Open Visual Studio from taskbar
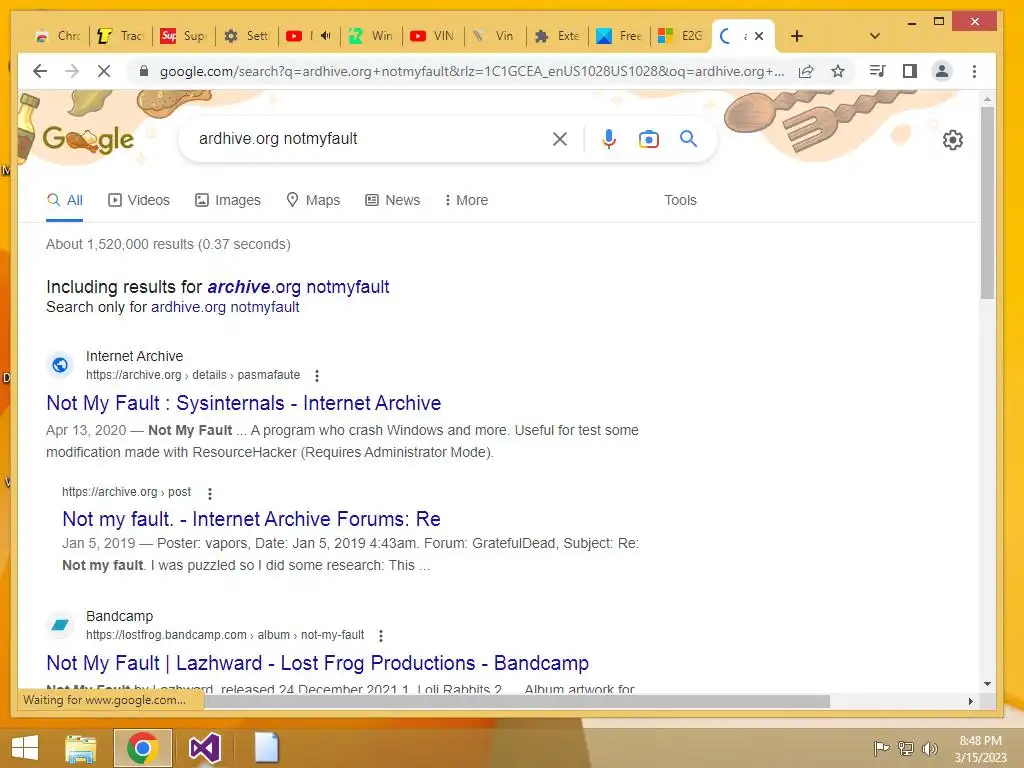Screen dimensions: 1024x768 coord(204,748)
